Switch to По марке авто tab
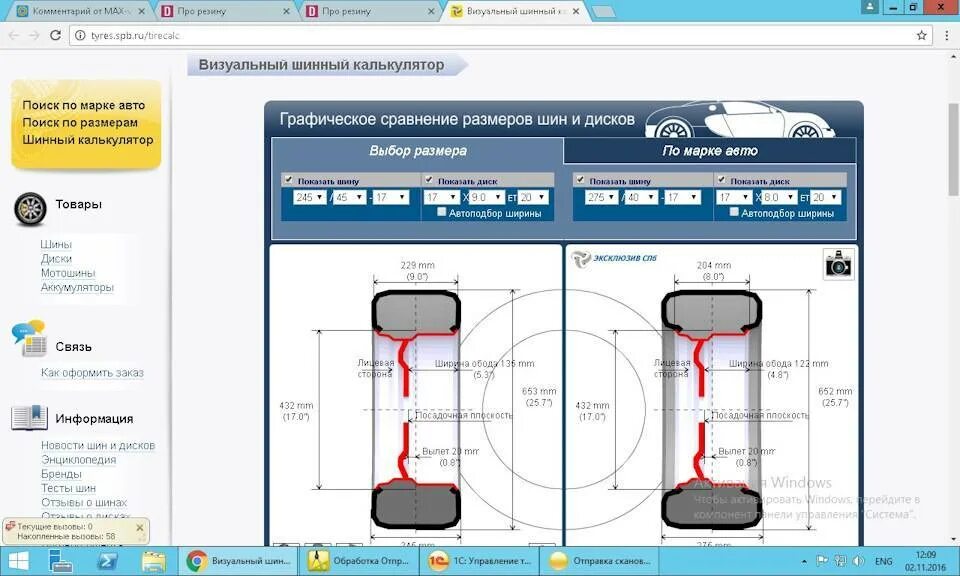The height and width of the screenshot is (576, 960). pos(710,151)
